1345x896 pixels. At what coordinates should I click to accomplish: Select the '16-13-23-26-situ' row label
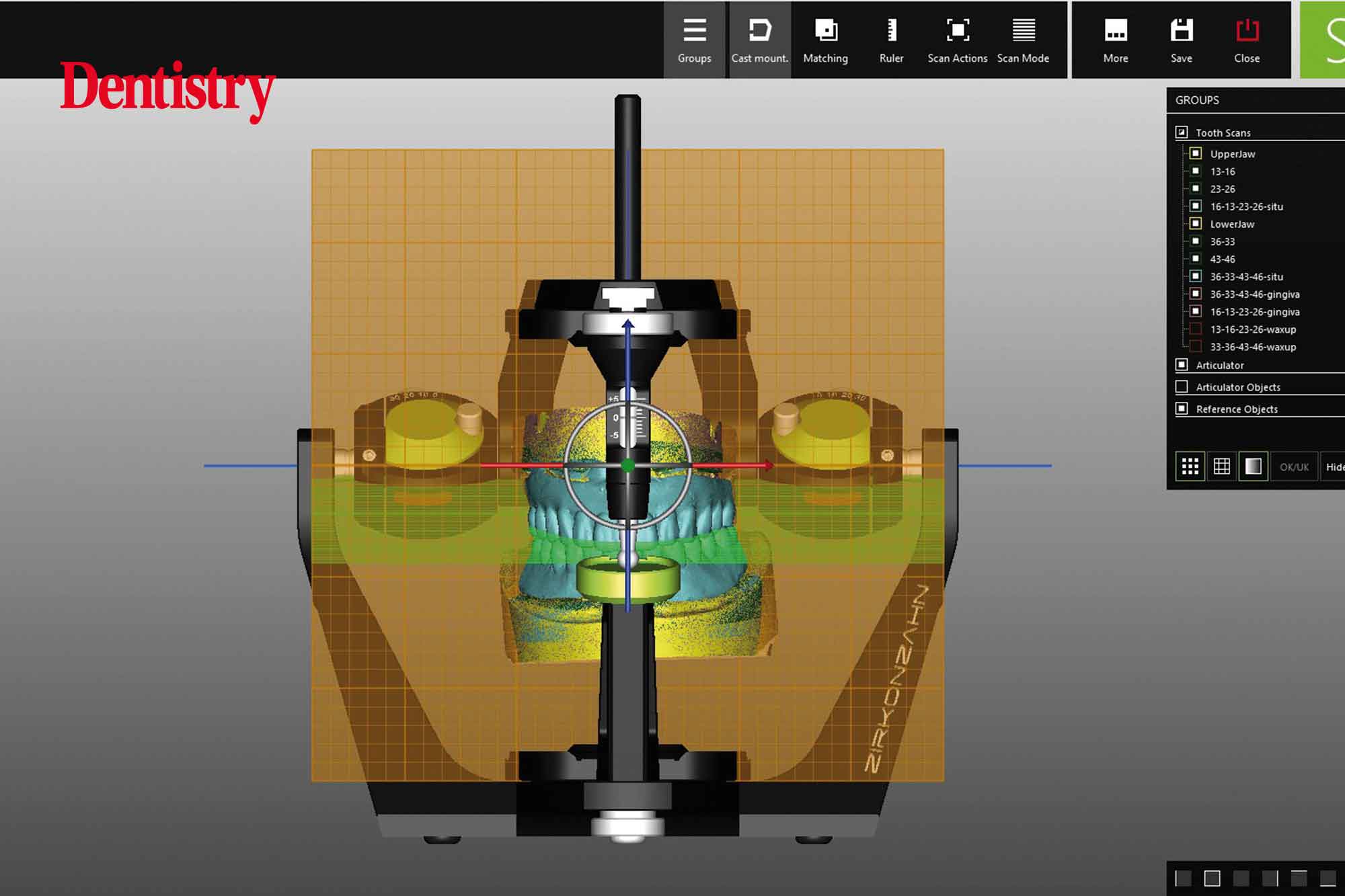(1246, 206)
